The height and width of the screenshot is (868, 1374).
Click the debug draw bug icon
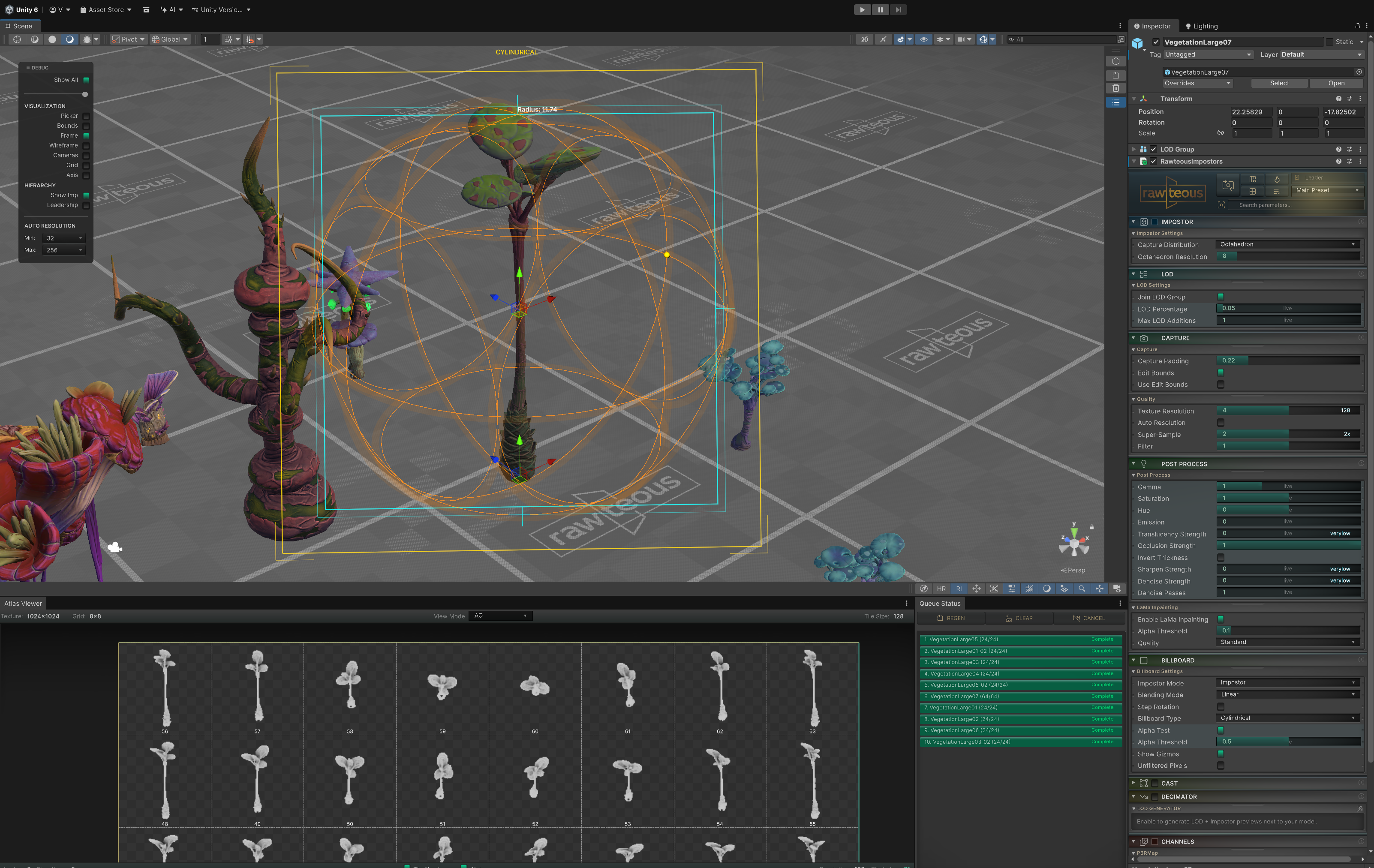point(87,39)
